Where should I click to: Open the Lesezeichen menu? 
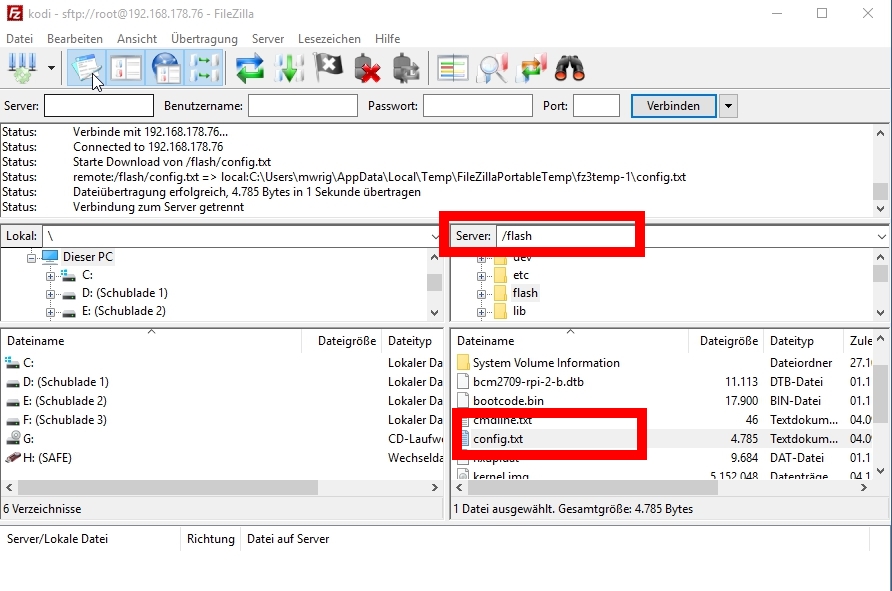[x=329, y=38]
